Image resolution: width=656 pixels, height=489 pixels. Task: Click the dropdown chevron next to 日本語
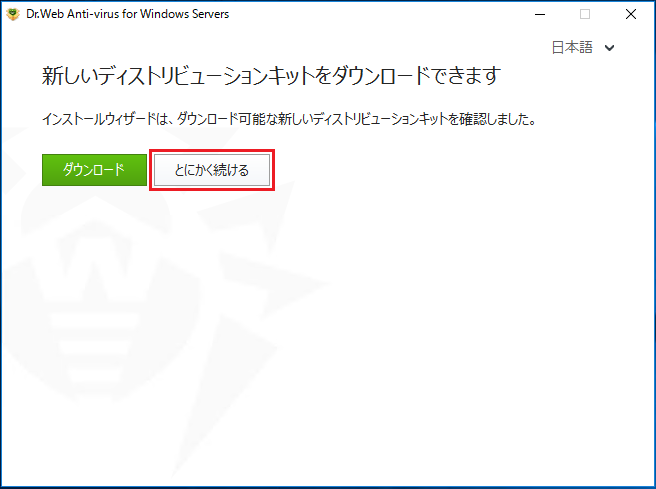pos(610,48)
